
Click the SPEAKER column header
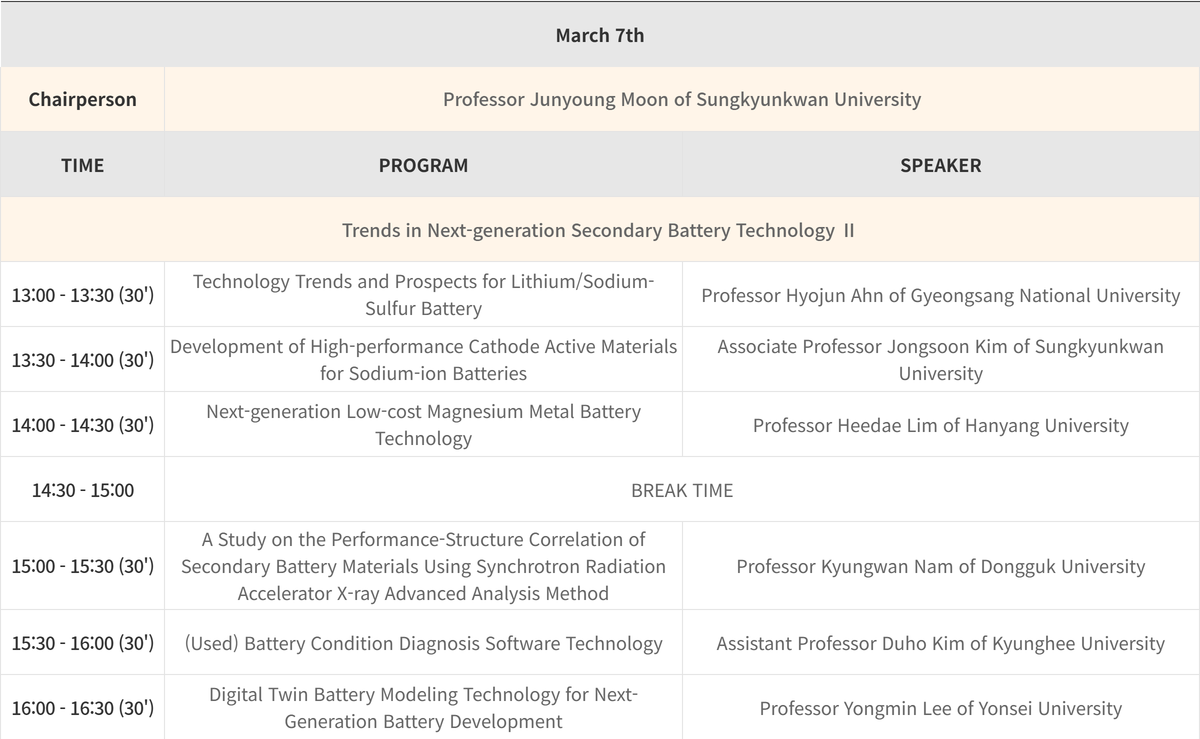[940, 165]
